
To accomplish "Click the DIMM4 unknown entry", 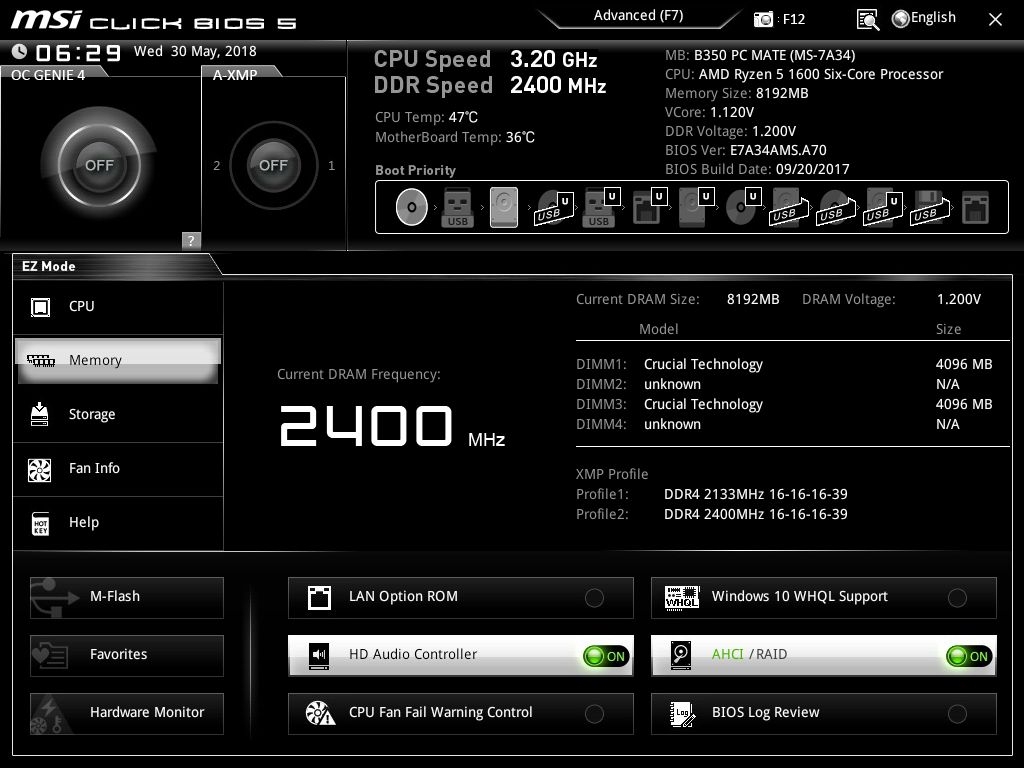I will (x=672, y=424).
